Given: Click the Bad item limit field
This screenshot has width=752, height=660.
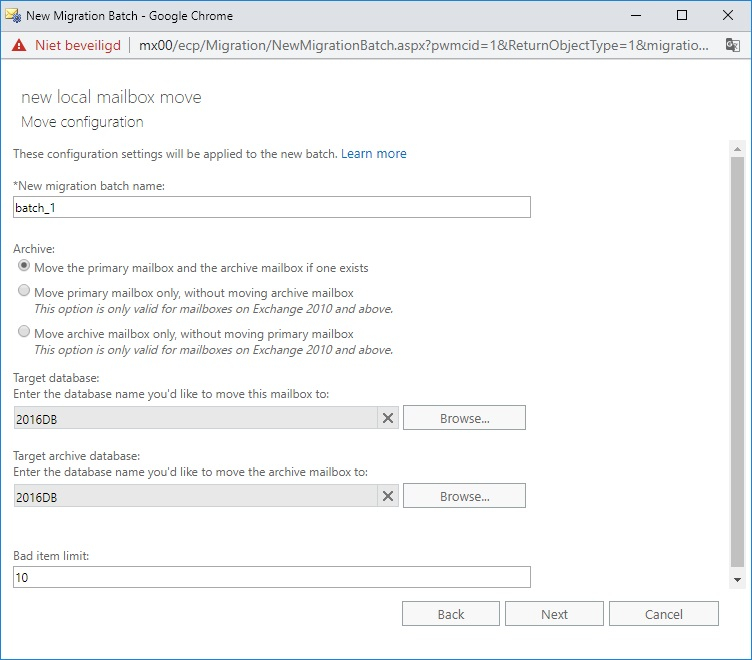Looking at the screenshot, I should 272,577.
